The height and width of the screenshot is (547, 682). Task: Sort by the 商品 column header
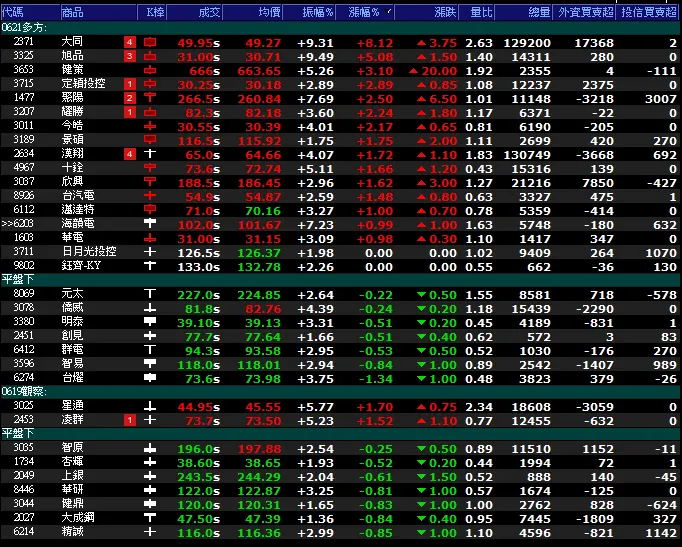98,12
